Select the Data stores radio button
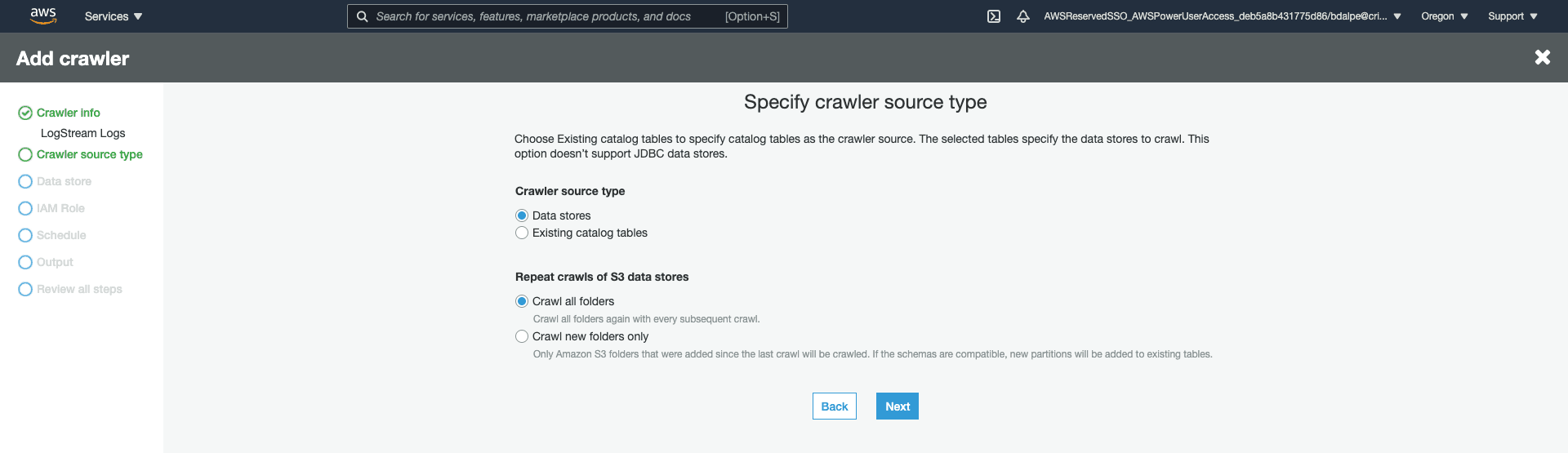The height and width of the screenshot is (453, 1568). [522, 215]
